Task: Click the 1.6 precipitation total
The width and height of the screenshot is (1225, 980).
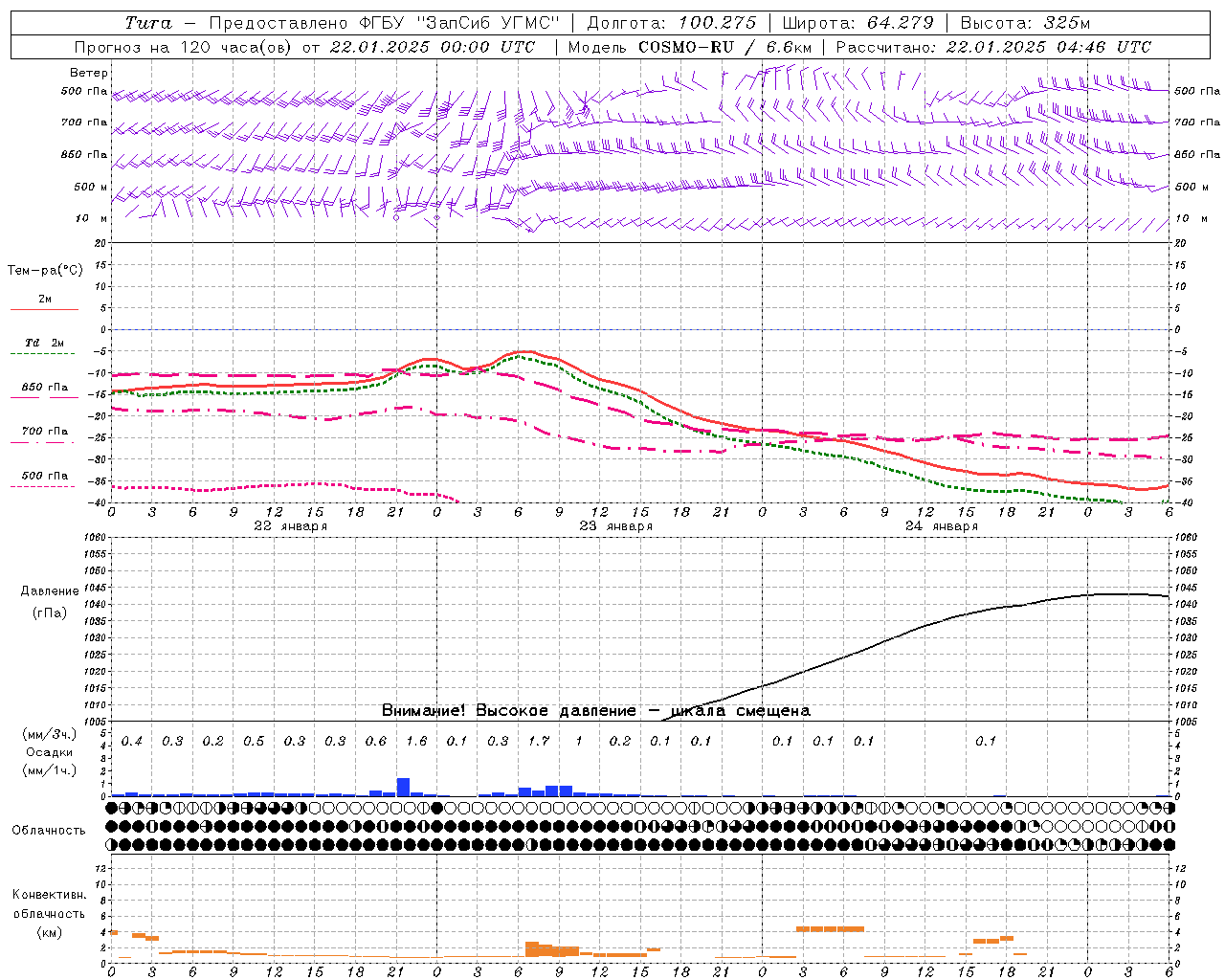Action: [x=416, y=741]
